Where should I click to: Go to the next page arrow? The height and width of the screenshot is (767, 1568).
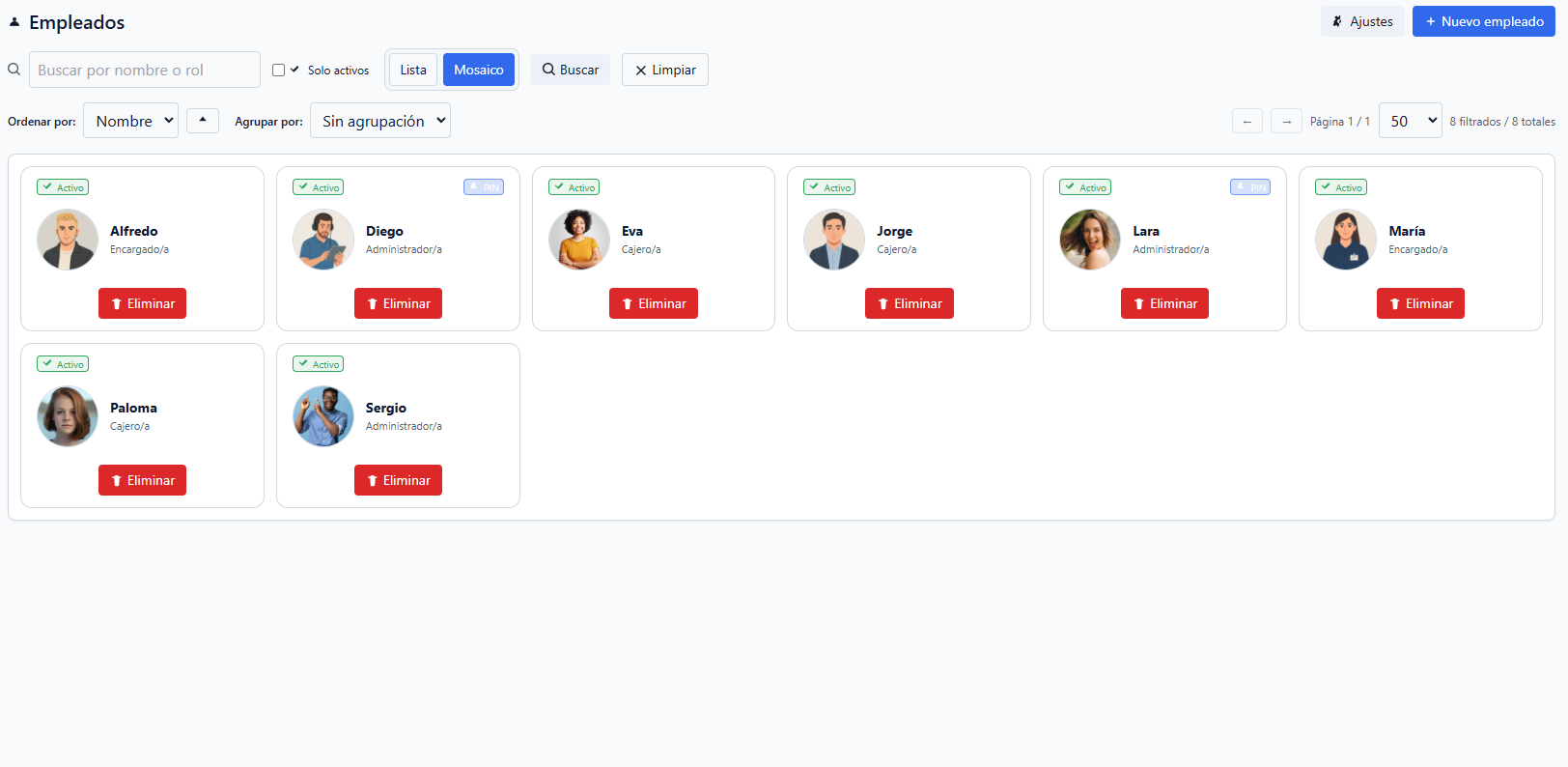coord(1286,122)
